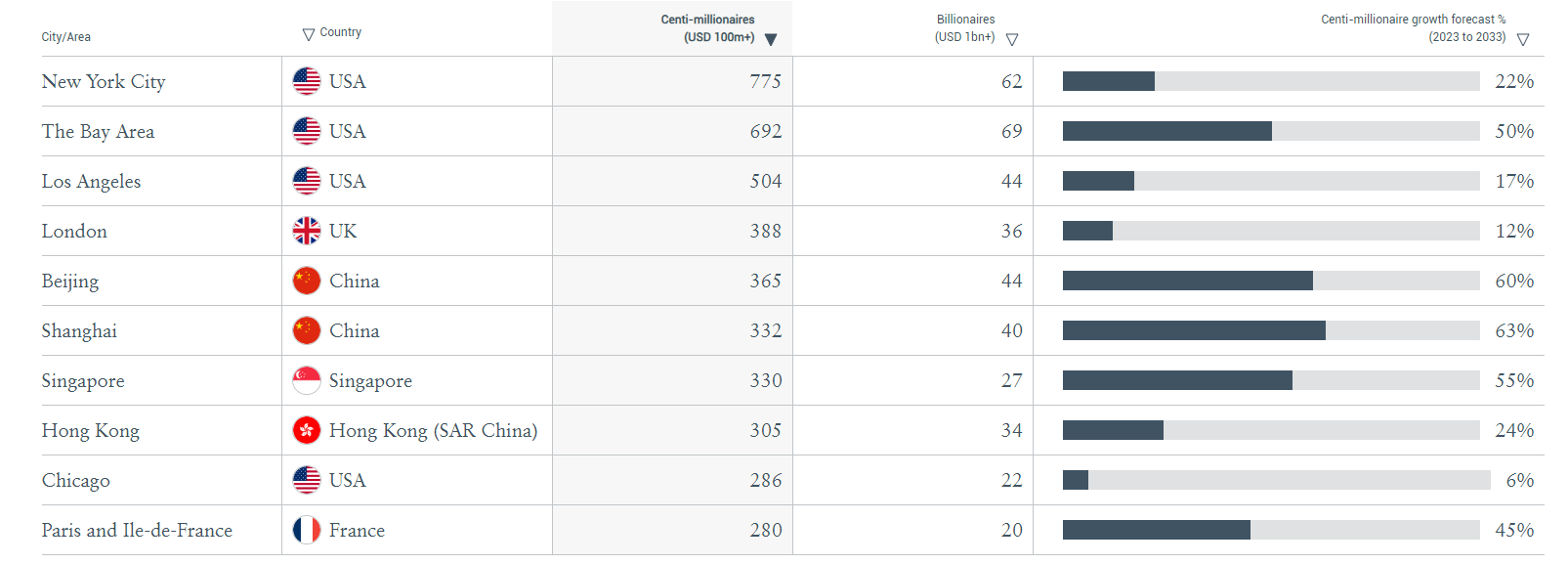
Task: Click Los Angeles centi-millionaires value 504
Action: click(x=765, y=181)
